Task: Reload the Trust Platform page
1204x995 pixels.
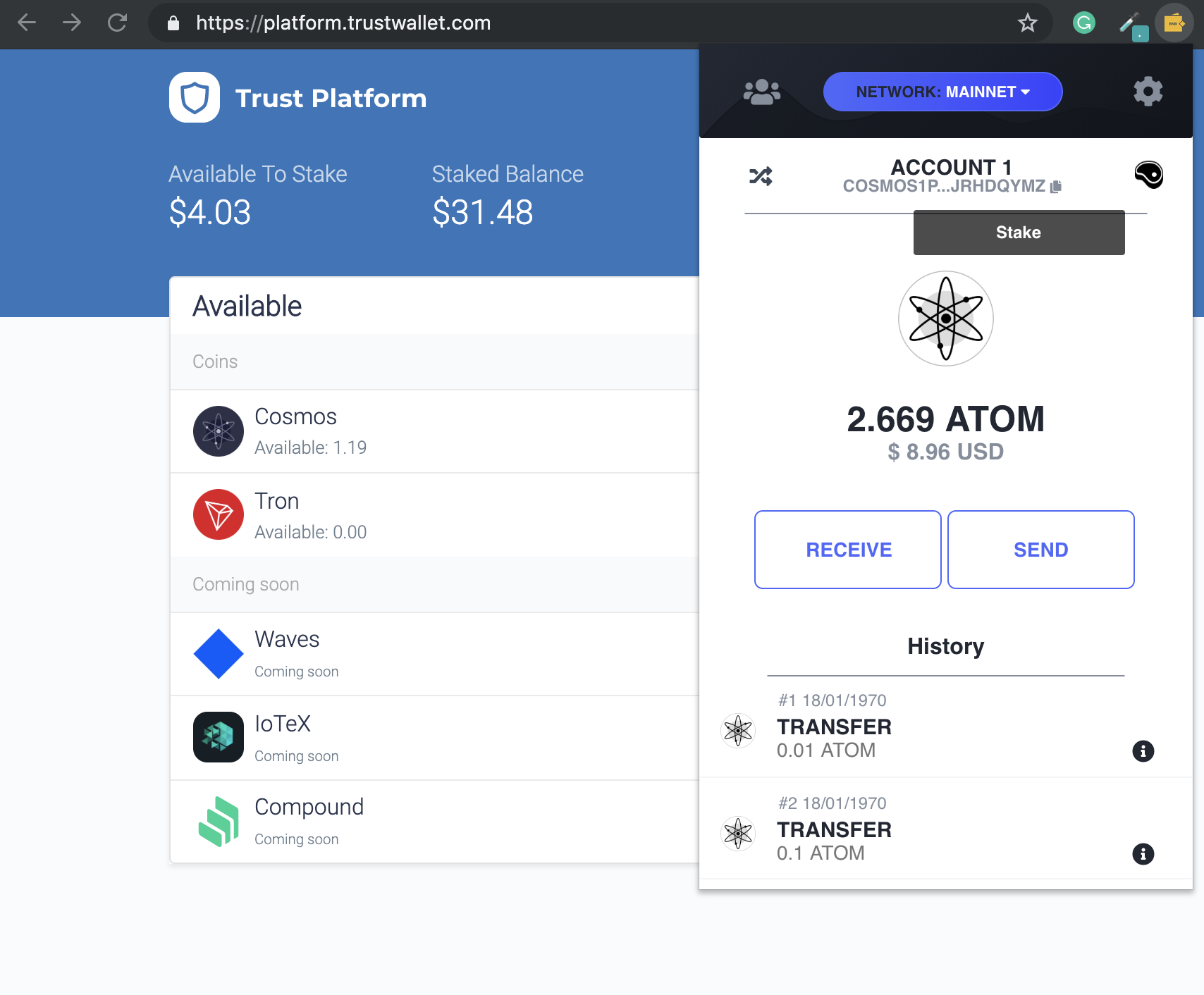Action: (x=117, y=23)
